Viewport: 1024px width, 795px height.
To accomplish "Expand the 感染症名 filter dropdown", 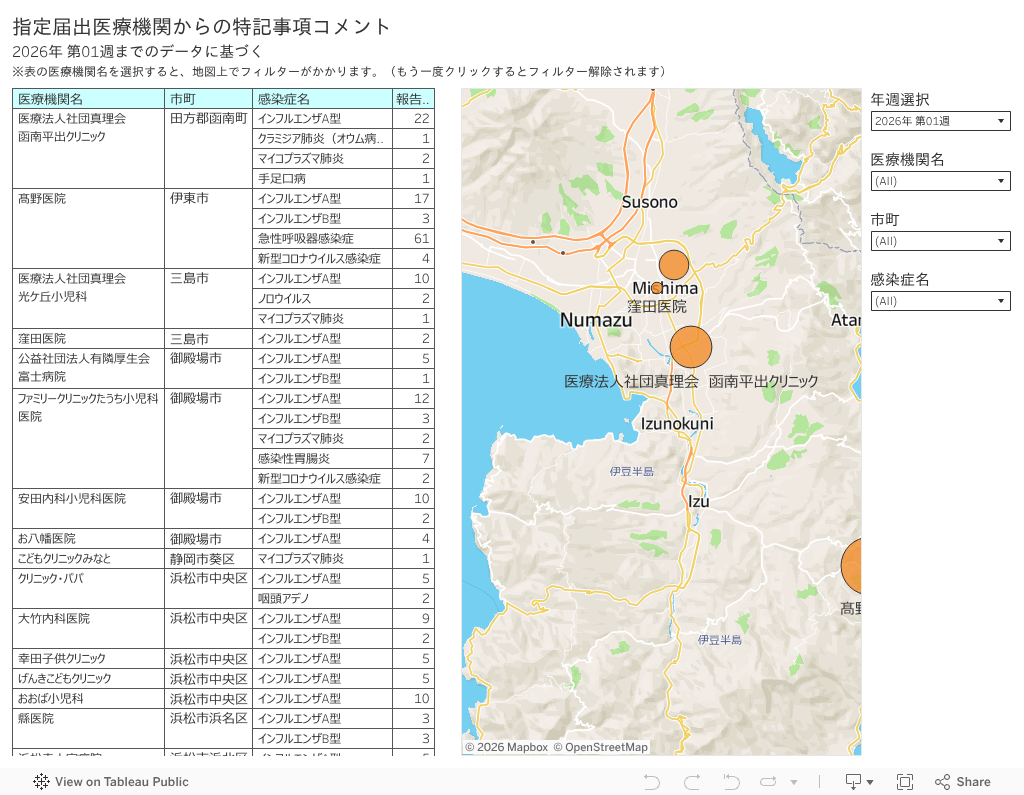I will point(940,301).
